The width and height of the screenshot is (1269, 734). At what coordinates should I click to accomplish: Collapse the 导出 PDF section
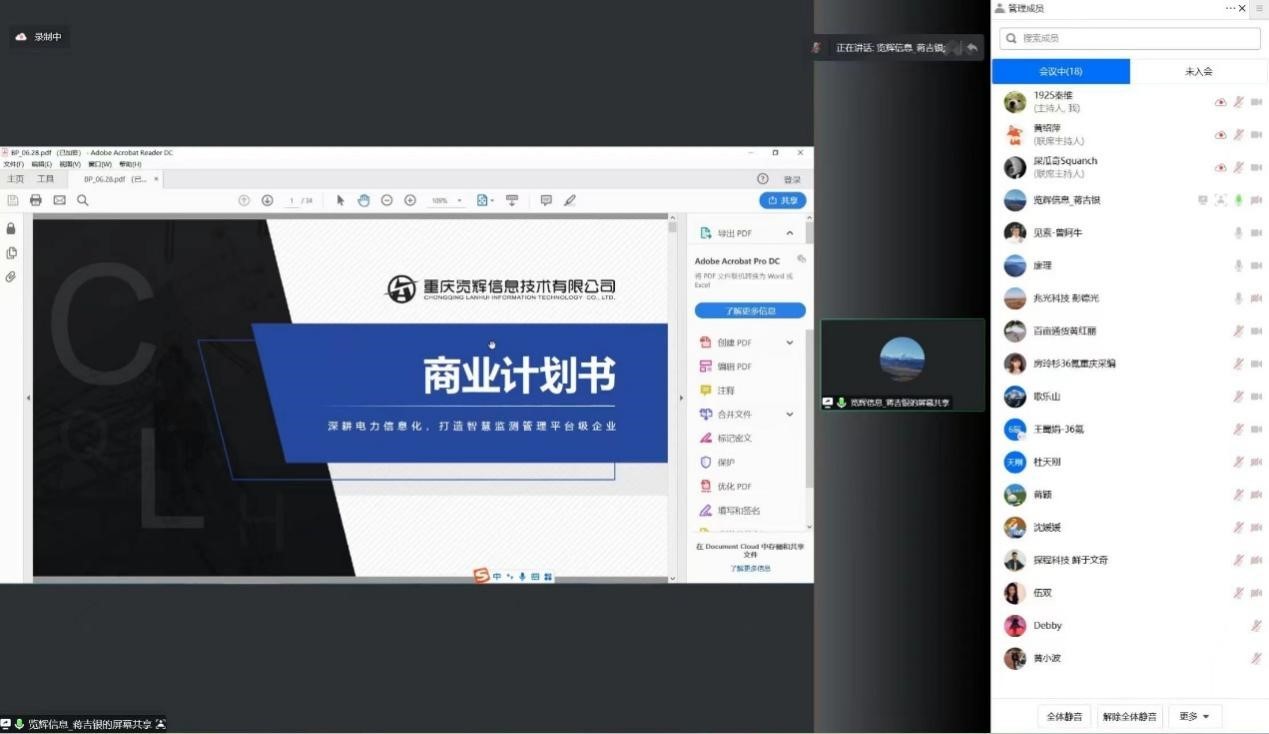[x=789, y=233]
